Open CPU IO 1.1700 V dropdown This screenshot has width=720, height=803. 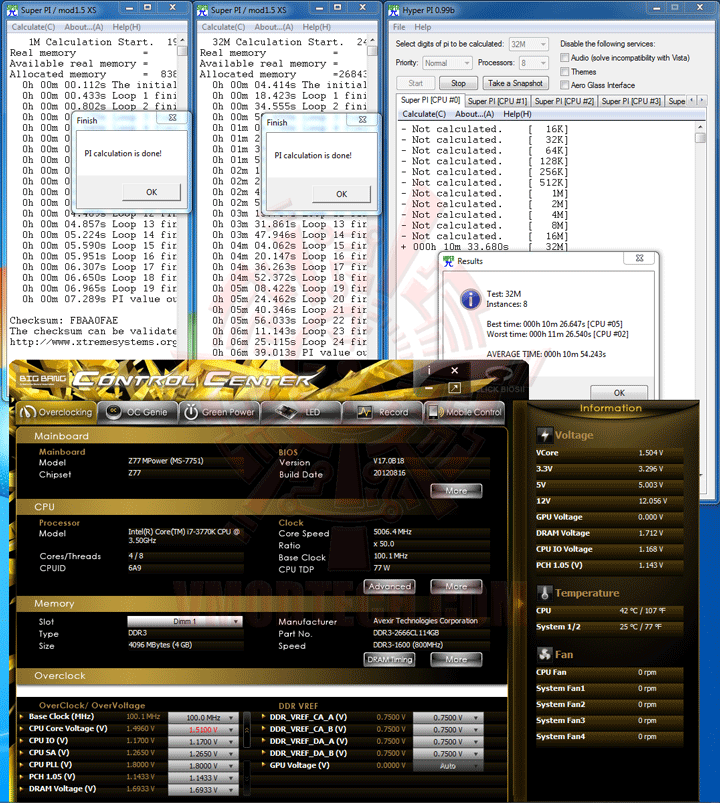pyautogui.click(x=203, y=742)
